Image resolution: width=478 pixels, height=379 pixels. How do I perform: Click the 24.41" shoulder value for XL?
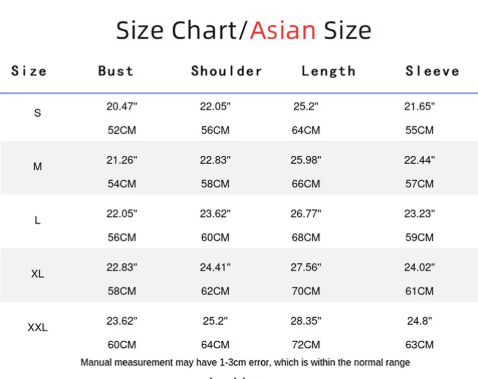coord(215,267)
